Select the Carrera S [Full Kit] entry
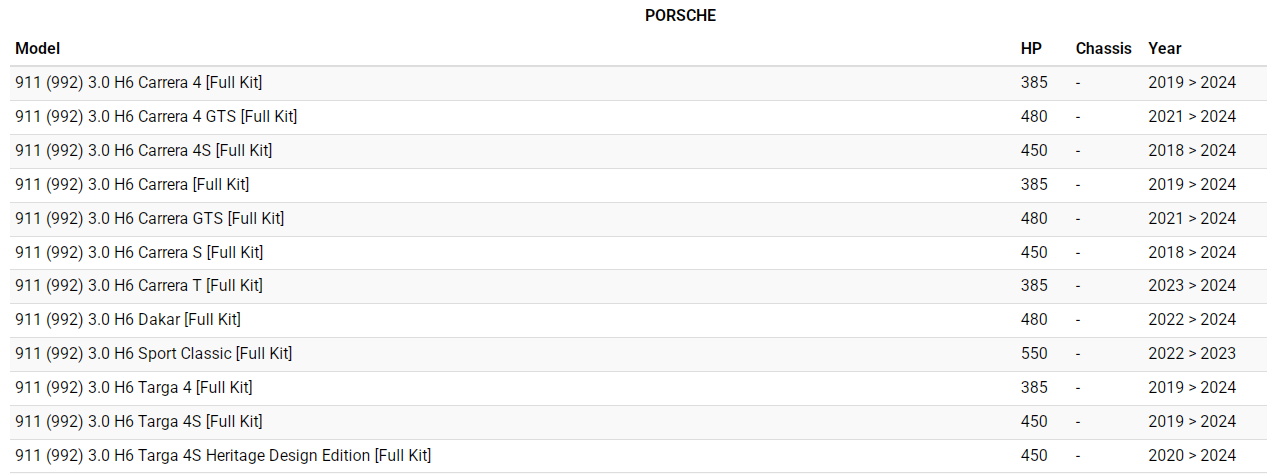1267x474 pixels. (x=139, y=252)
